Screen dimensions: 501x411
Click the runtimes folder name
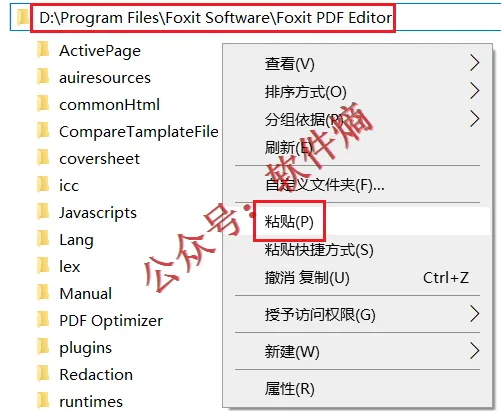pos(91,402)
